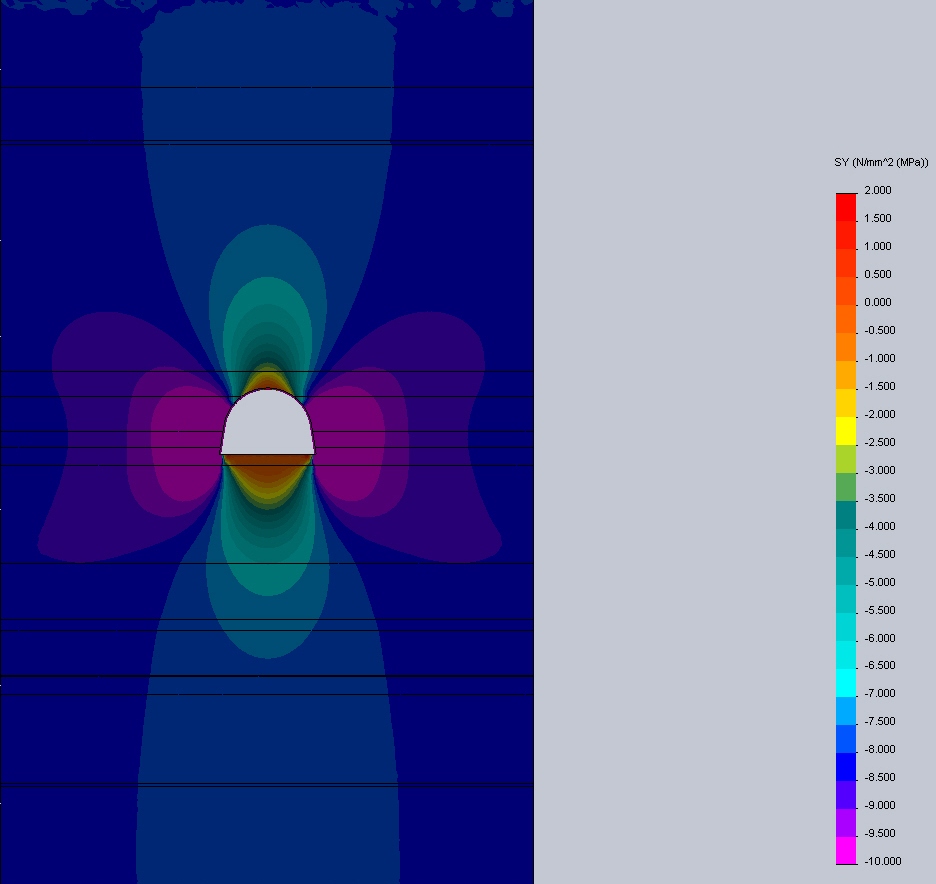
Task: Click the -10.000 legend label
Action: 882,862
